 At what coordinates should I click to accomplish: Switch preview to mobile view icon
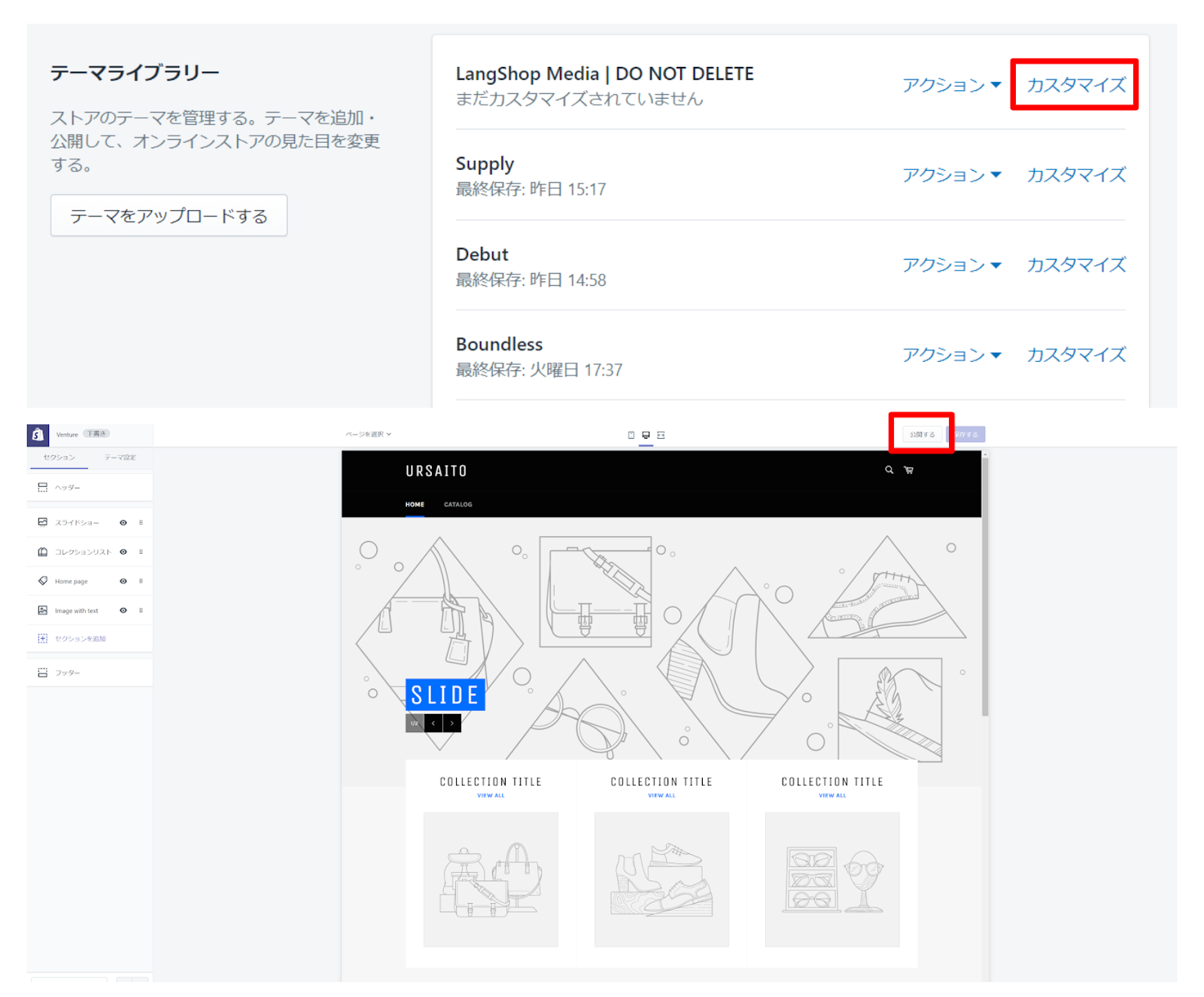point(631,435)
